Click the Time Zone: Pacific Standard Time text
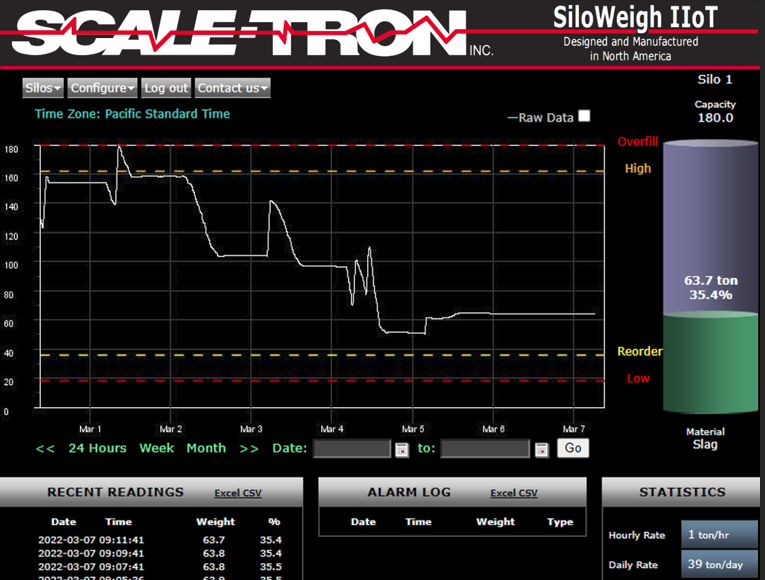The width and height of the screenshot is (765, 580). click(132, 114)
